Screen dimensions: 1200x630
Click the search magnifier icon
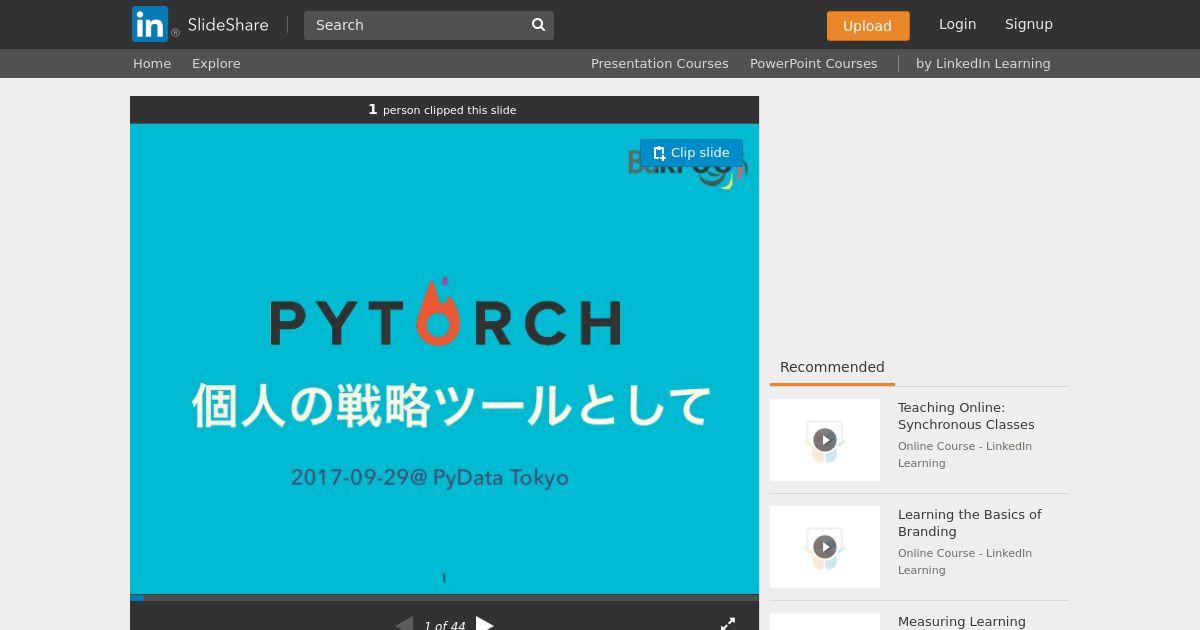pos(538,25)
